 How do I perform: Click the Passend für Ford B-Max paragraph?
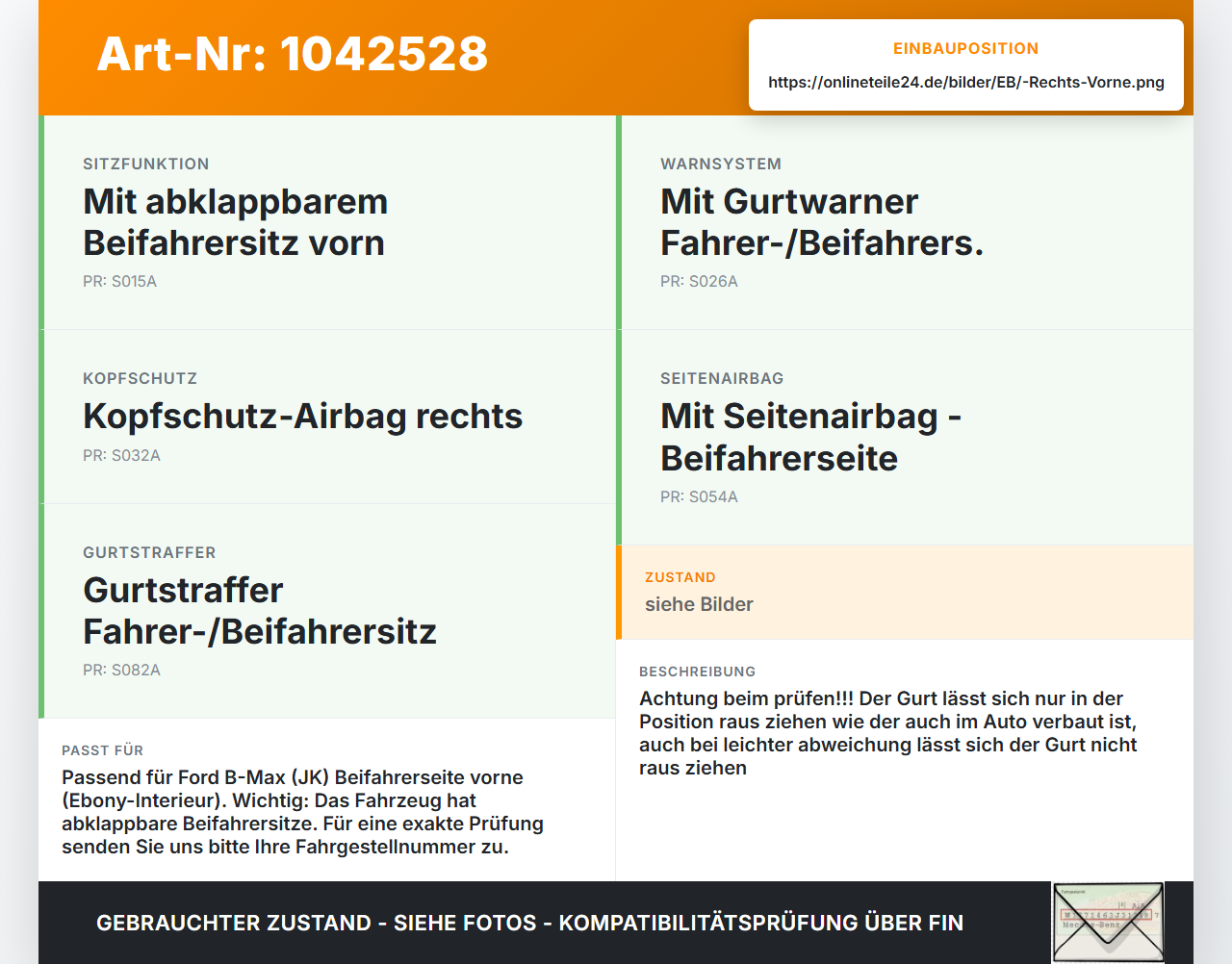click(303, 812)
